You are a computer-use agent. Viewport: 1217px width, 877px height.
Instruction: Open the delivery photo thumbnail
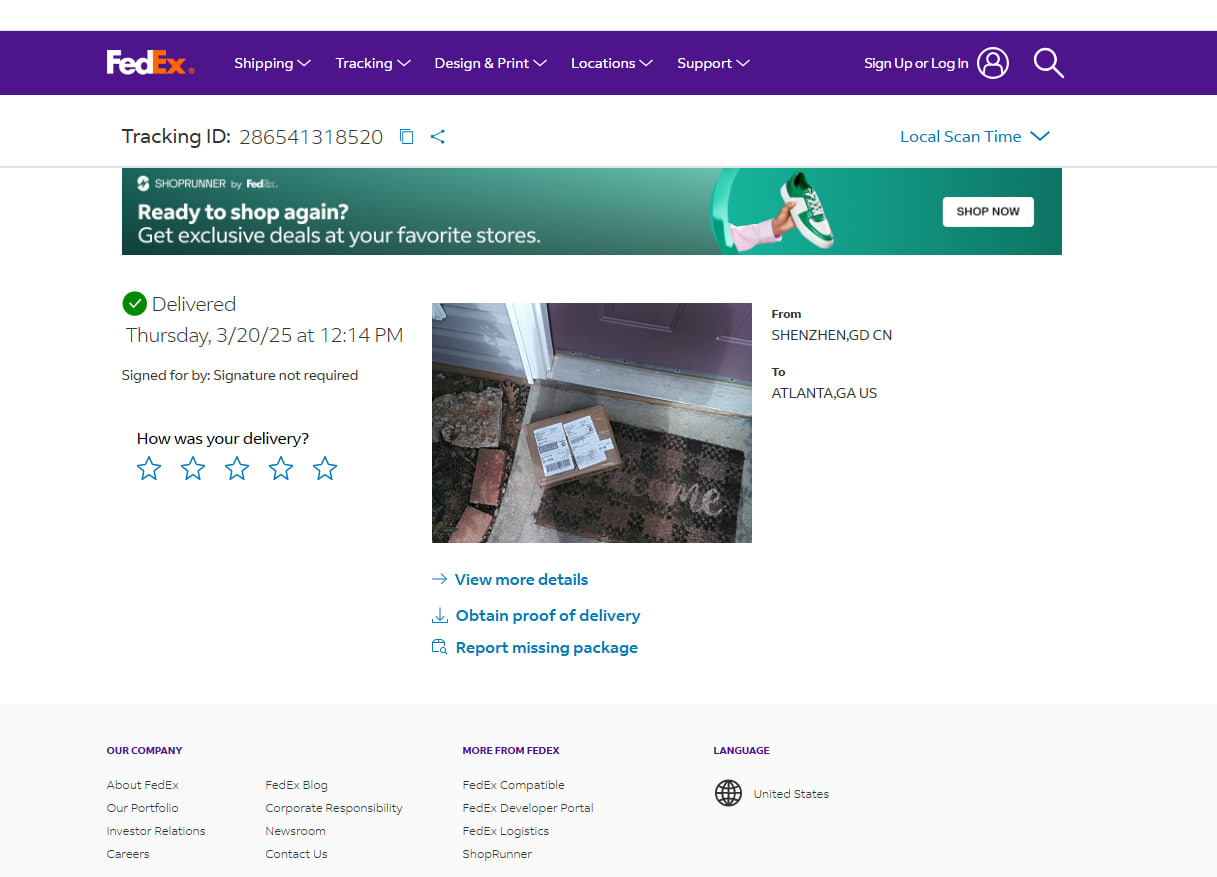(591, 423)
